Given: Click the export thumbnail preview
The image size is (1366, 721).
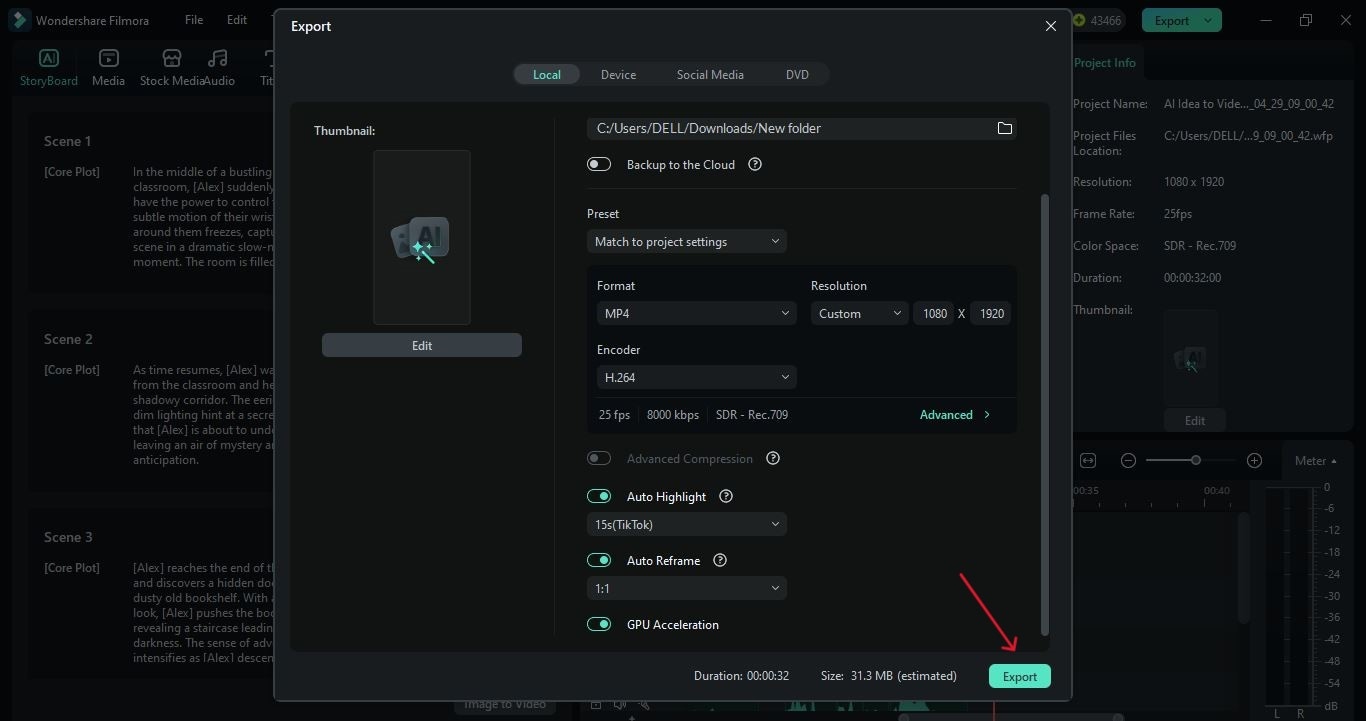Looking at the screenshot, I should coord(422,238).
